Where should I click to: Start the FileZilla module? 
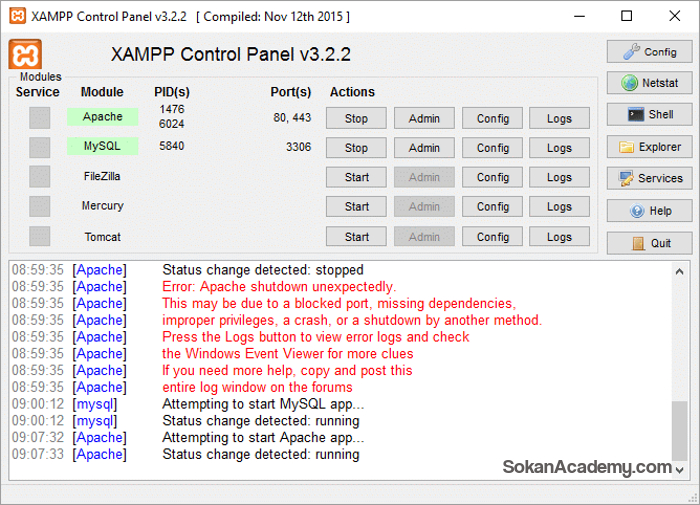tap(356, 177)
